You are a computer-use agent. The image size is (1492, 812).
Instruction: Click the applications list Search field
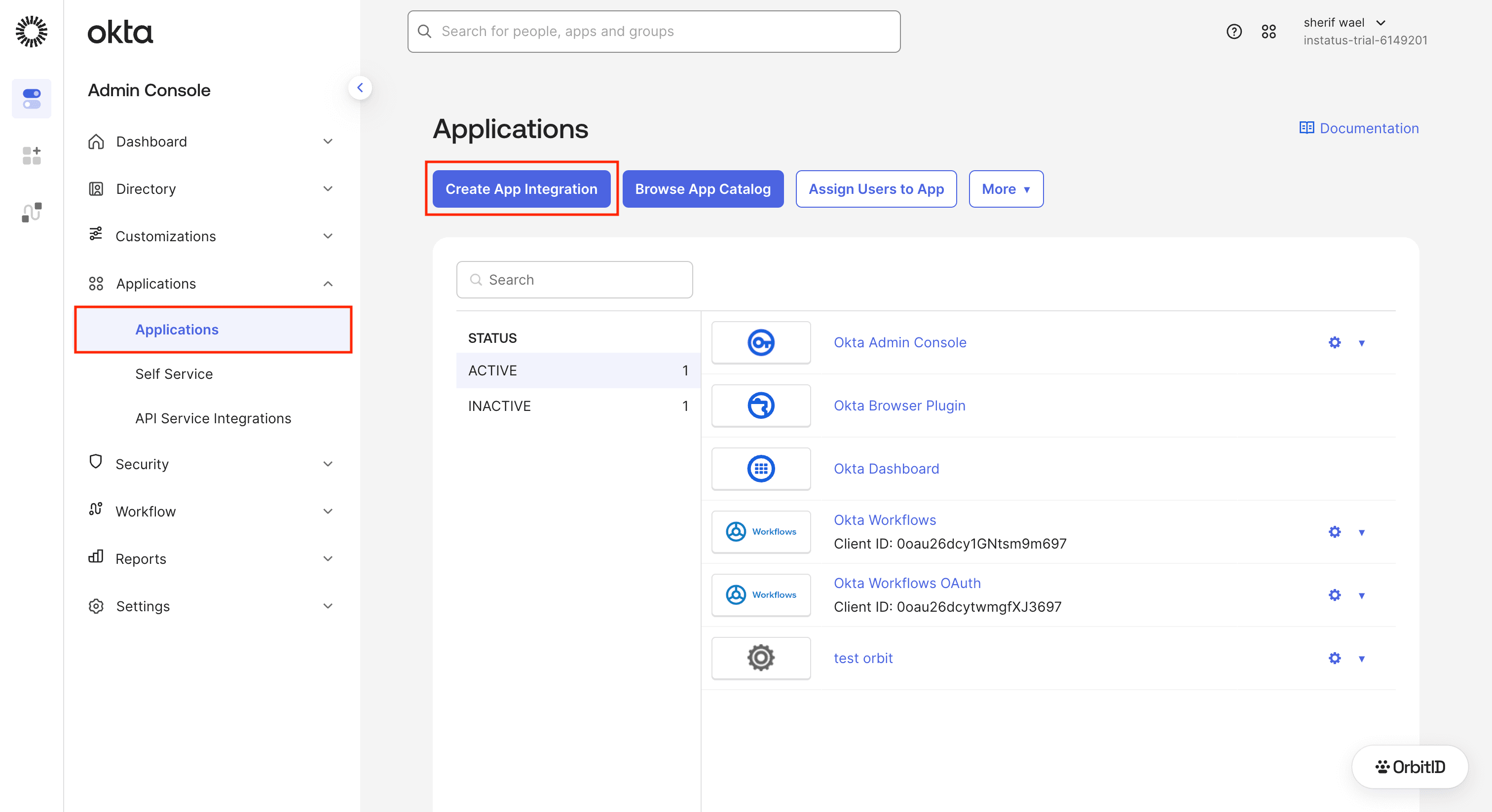click(x=574, y=280)
